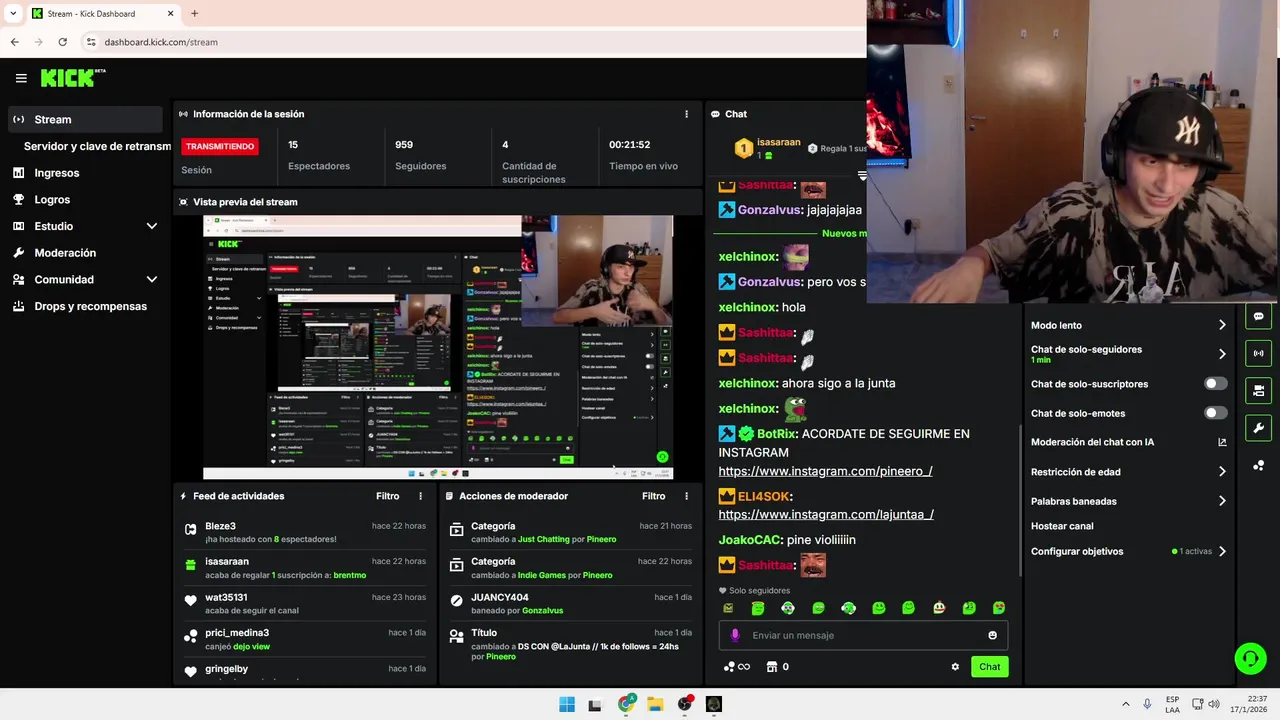Image resolution: width=1280 pixels, height=720 pixels.
Task: Expand Chat de solo-seguidores options
Action: point(1222,354)
